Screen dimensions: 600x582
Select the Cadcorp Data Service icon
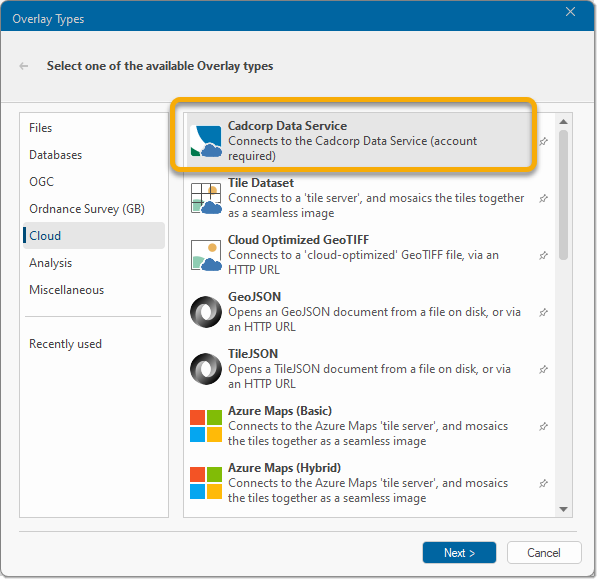tap(206, 141)
